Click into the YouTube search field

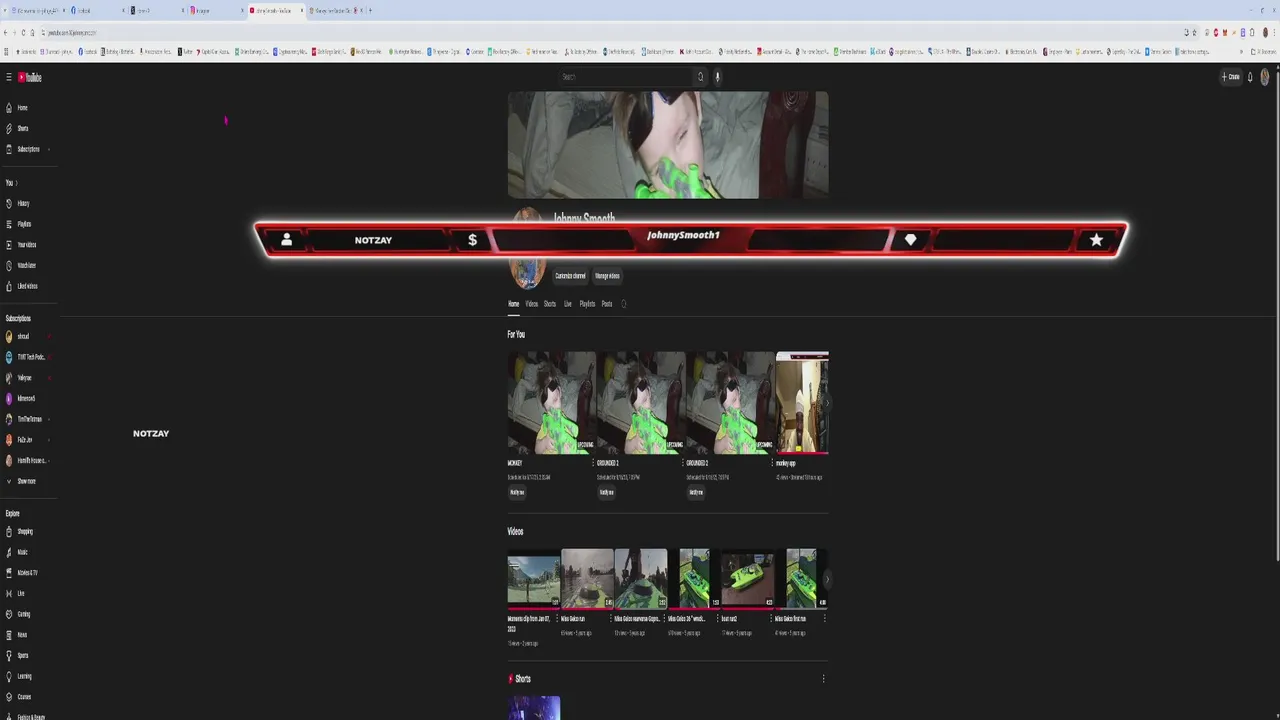(x=626, y=77)
